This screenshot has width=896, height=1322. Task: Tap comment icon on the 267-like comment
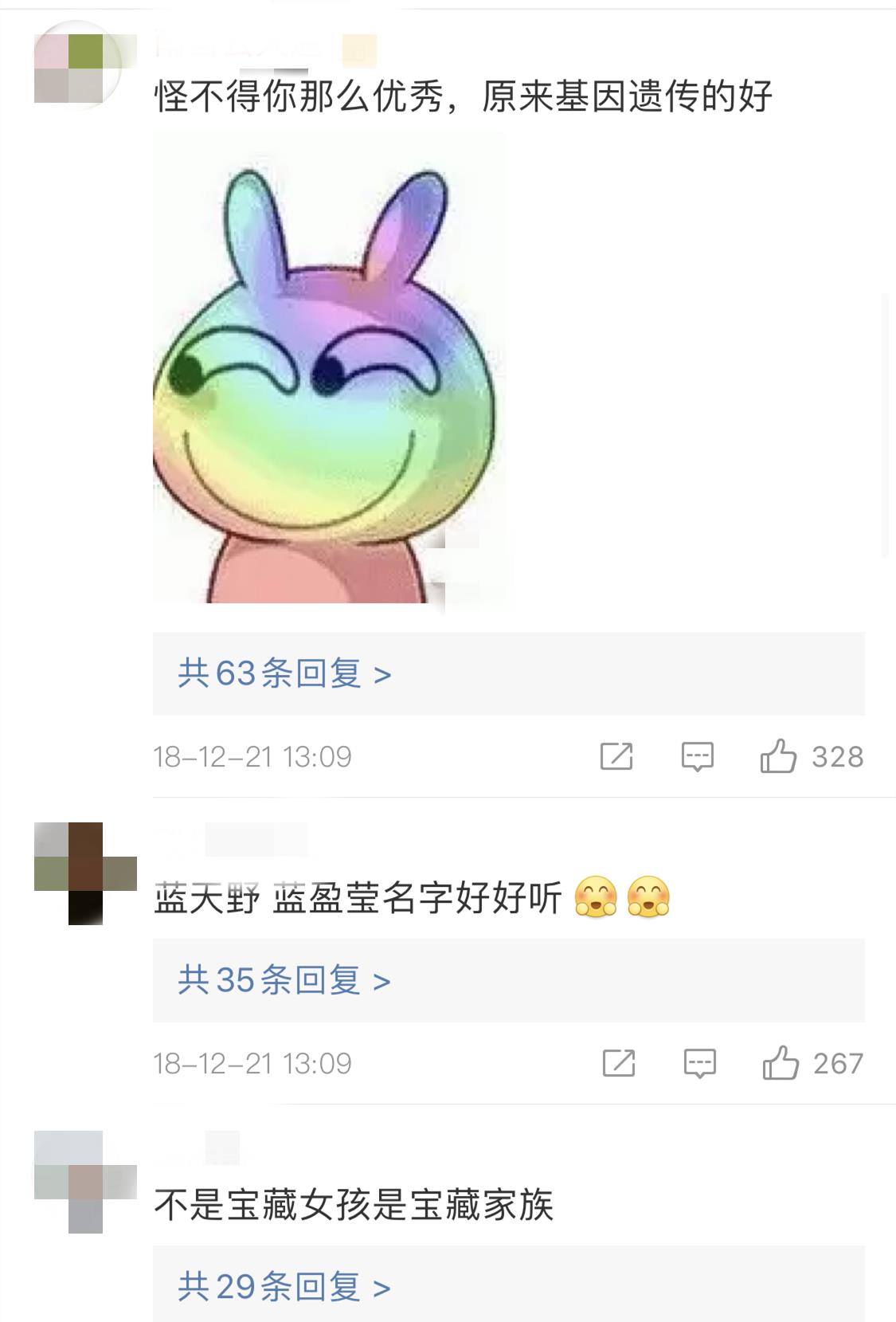[700, 1063]
